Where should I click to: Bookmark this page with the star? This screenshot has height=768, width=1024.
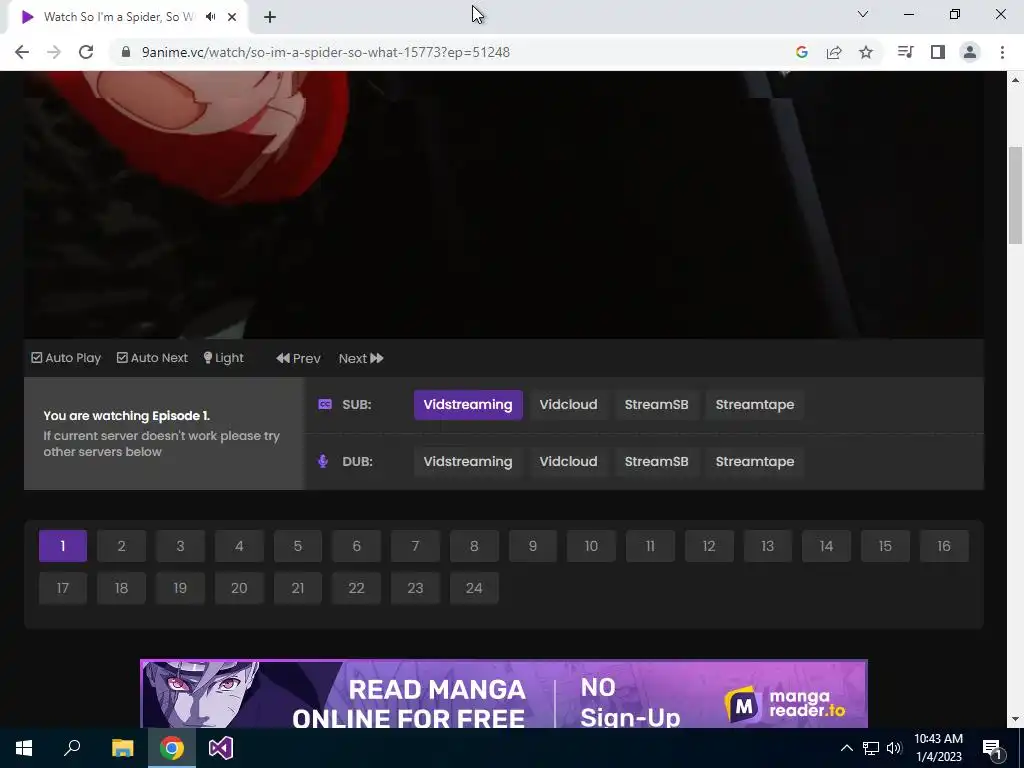[x=866, y=52]
